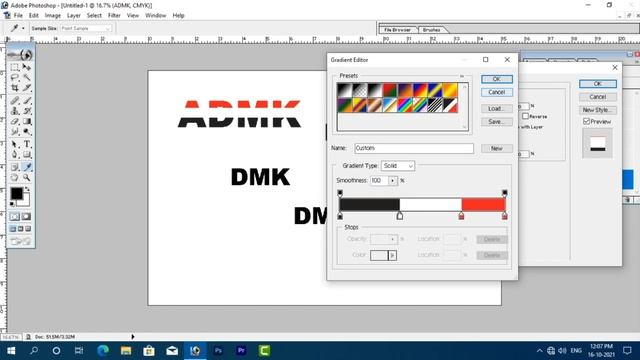Select the Gradient tool in toolbox
The image size is (640, 360).
tap(27, 121)
